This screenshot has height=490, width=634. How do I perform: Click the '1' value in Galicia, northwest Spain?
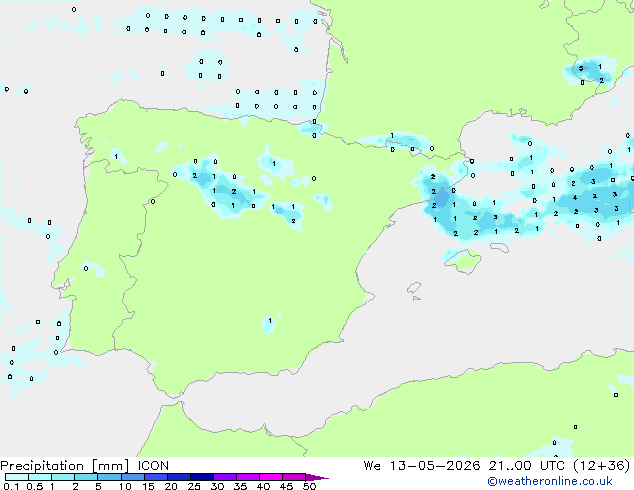116,156
